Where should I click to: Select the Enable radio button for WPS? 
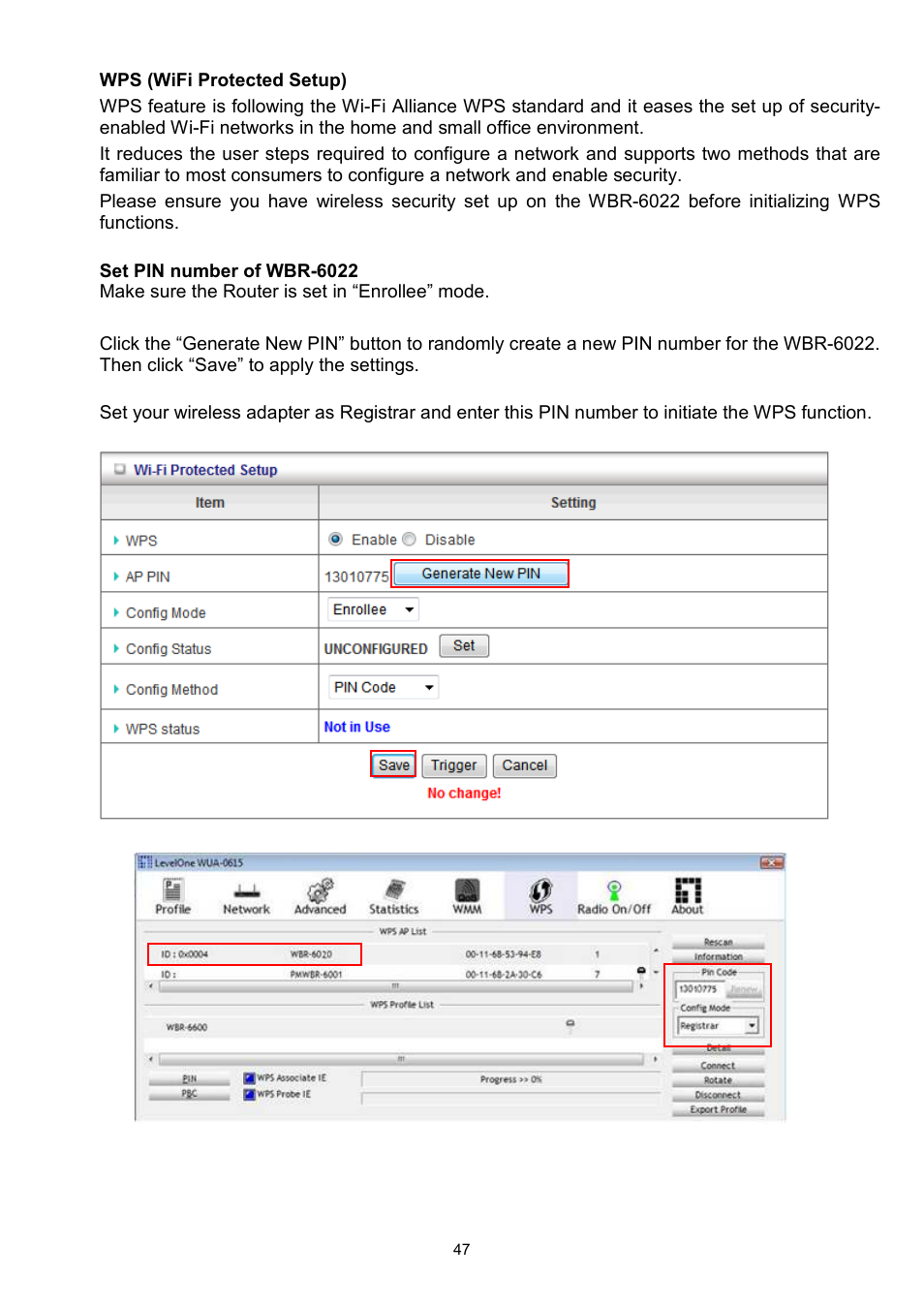[335, 539]
